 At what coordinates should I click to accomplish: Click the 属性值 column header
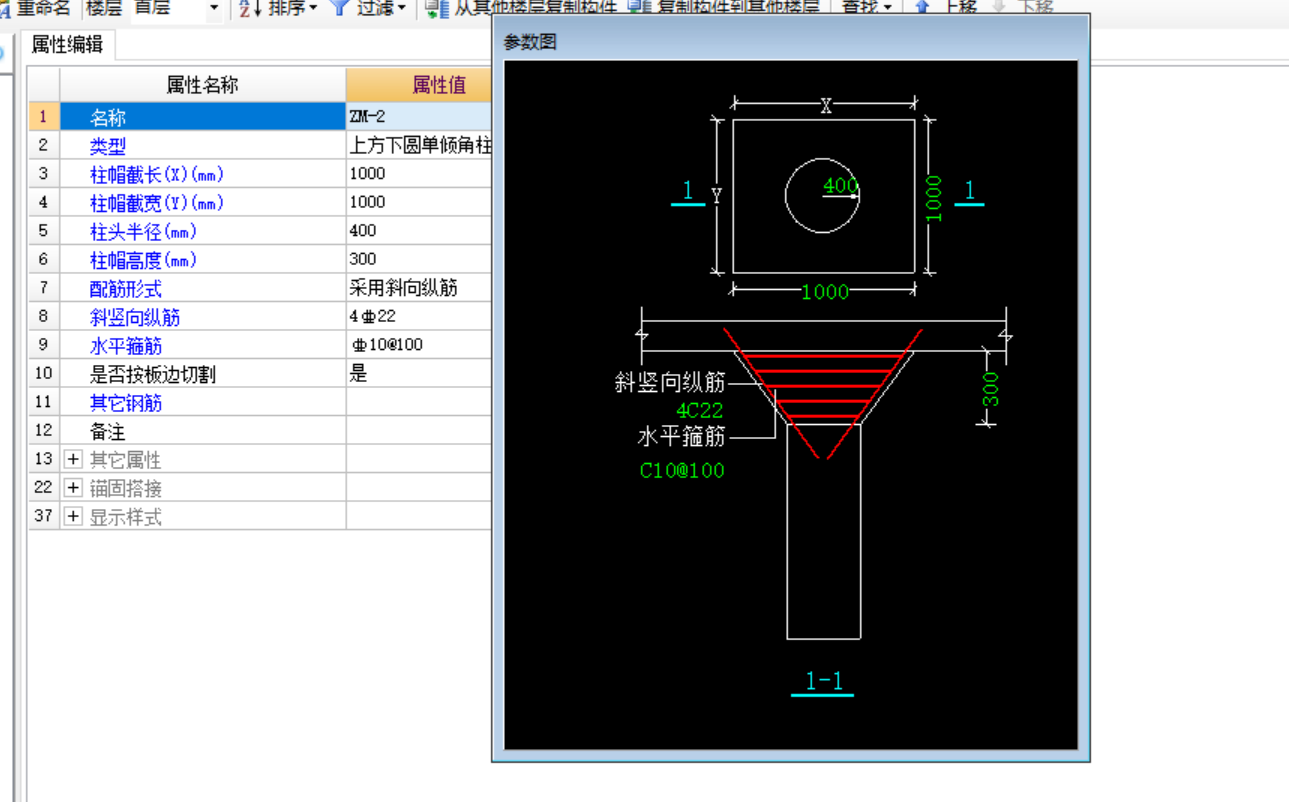click(420, 85)
